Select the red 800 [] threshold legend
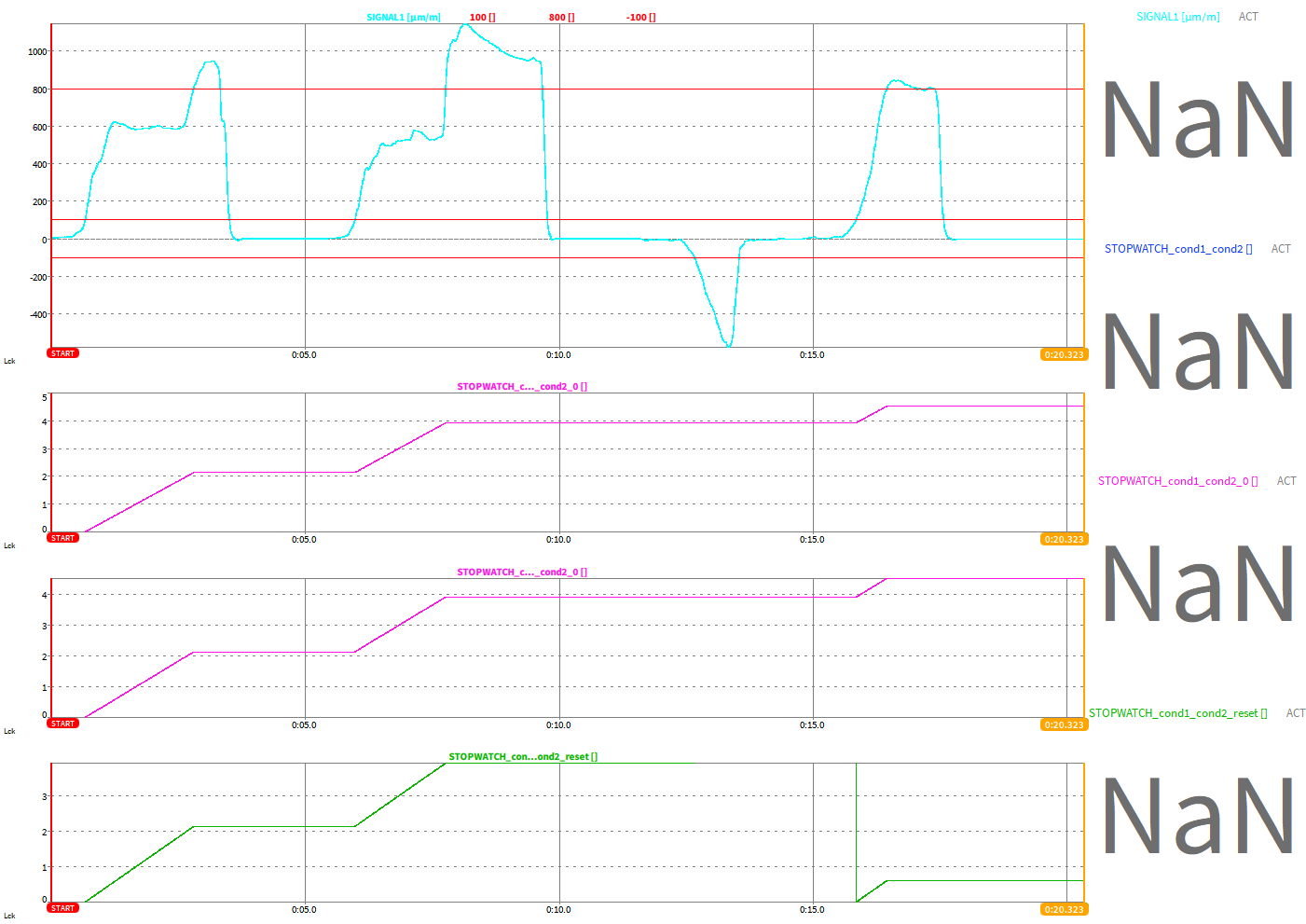This screenshot has height=924, width=1306. coord(561,18)
